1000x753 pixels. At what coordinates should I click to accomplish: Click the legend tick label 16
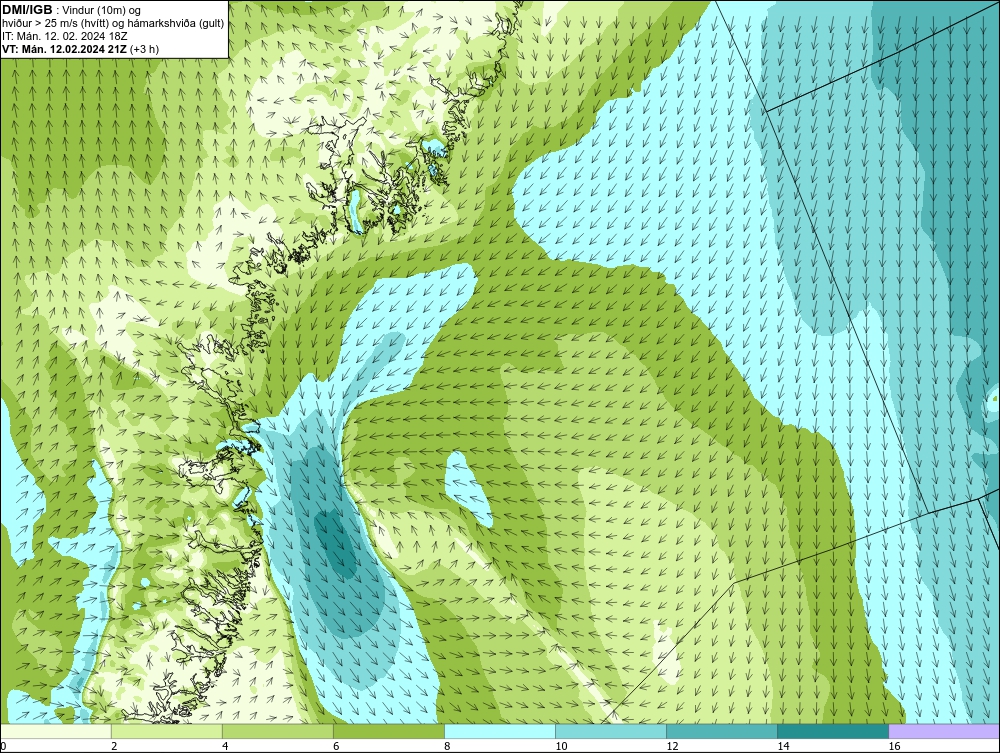pyautogui.click(x=893, y=746)
